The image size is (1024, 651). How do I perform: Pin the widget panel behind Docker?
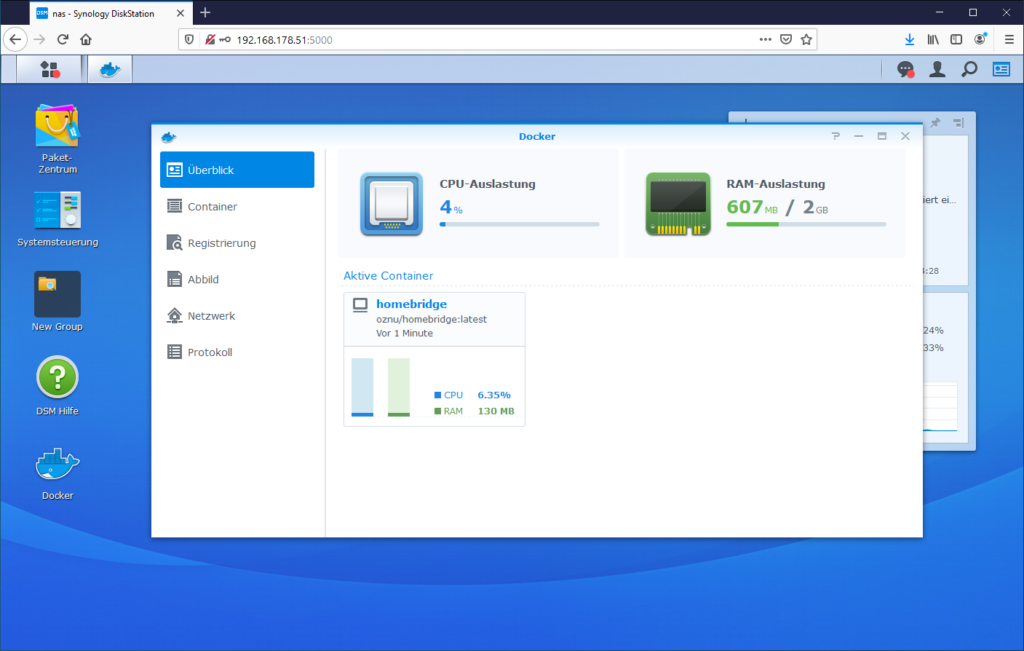pos(935,122)
